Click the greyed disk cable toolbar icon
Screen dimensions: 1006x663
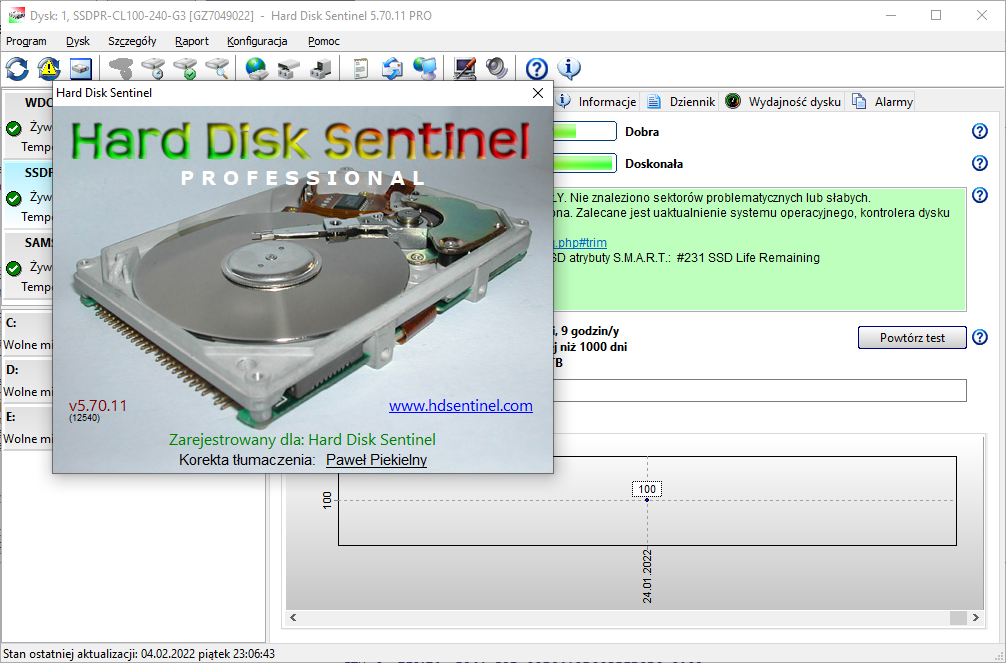click(x=121, y=68)
